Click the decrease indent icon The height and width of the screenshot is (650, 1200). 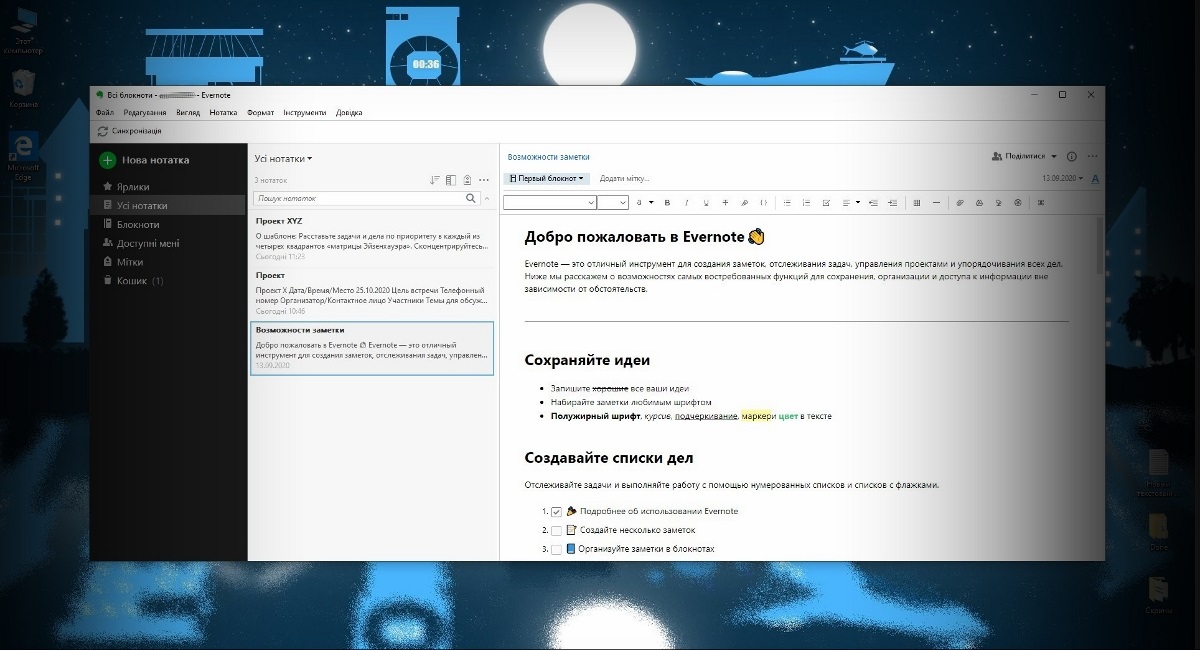point(873,202)
